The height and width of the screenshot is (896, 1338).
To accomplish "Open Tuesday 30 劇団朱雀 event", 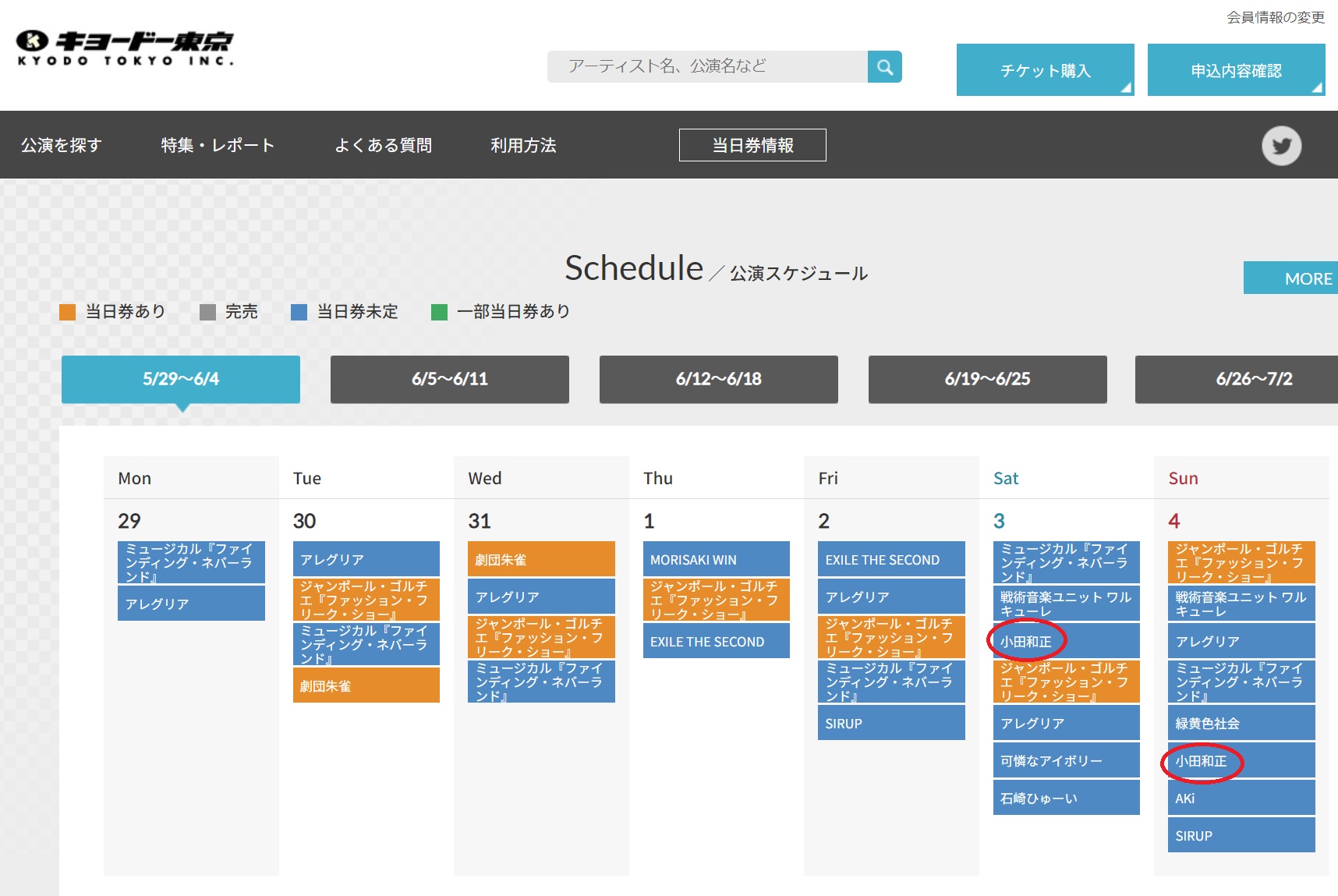I will [x=366, y=685].
